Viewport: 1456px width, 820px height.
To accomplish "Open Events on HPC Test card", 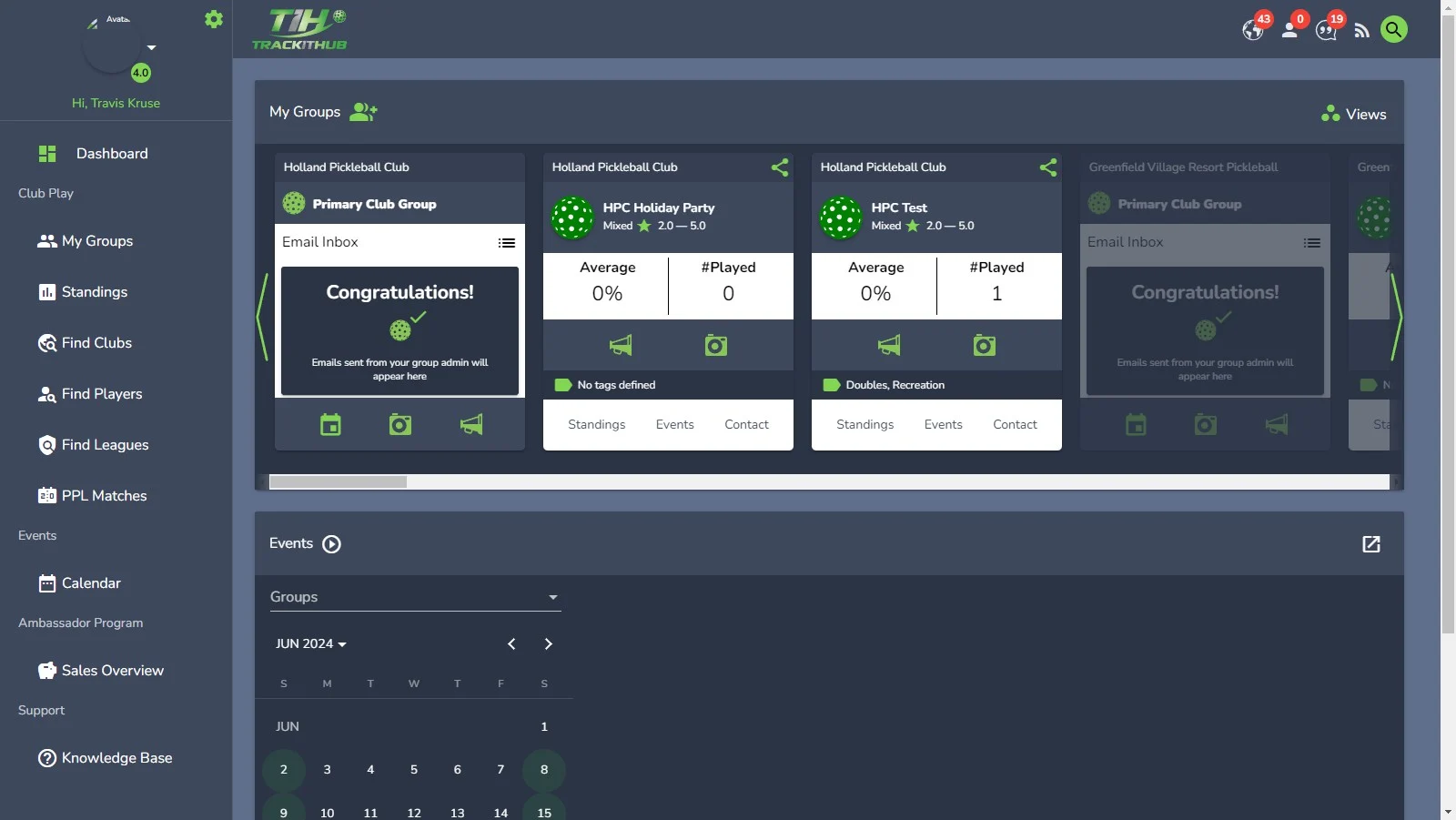I will coord(944,425).
